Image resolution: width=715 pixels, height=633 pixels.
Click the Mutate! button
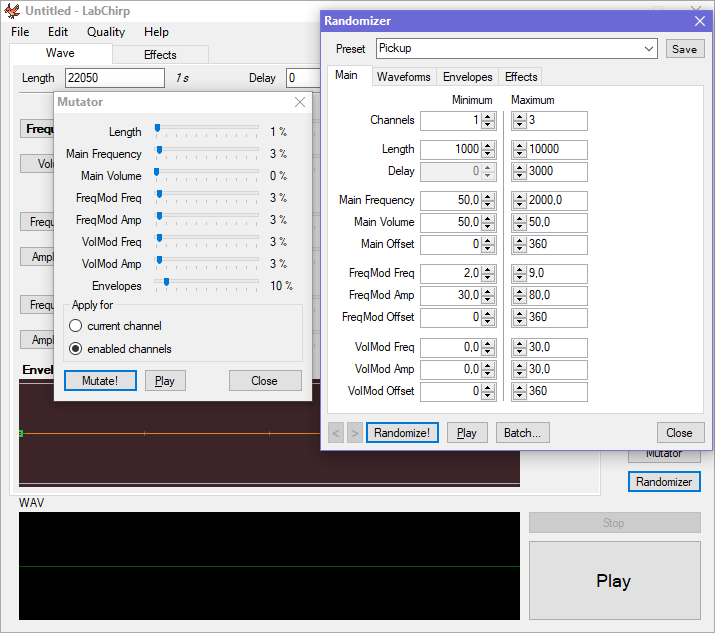pyautogui.click(x=100, y=381)
